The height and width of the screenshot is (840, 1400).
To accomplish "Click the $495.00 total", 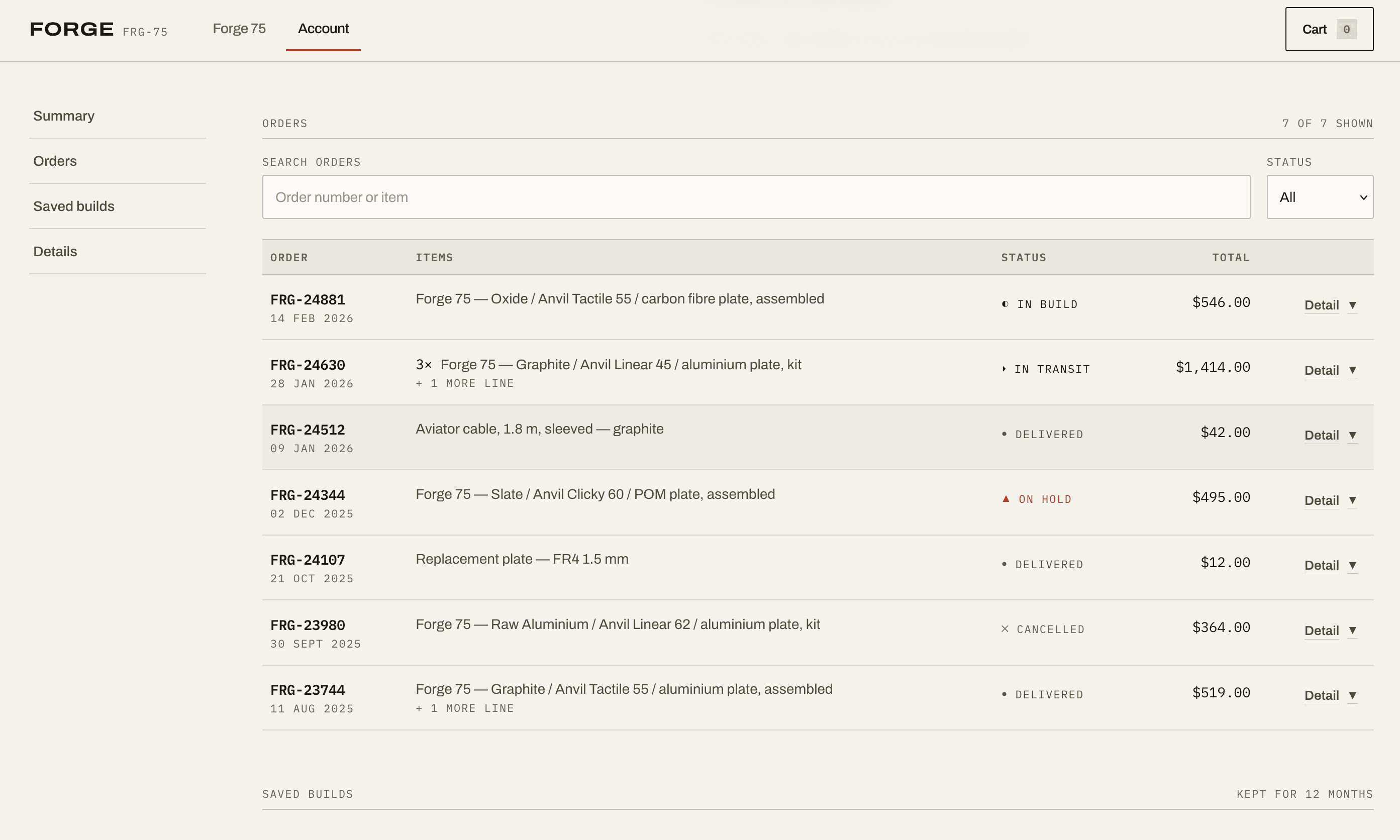I will 1221,497.
